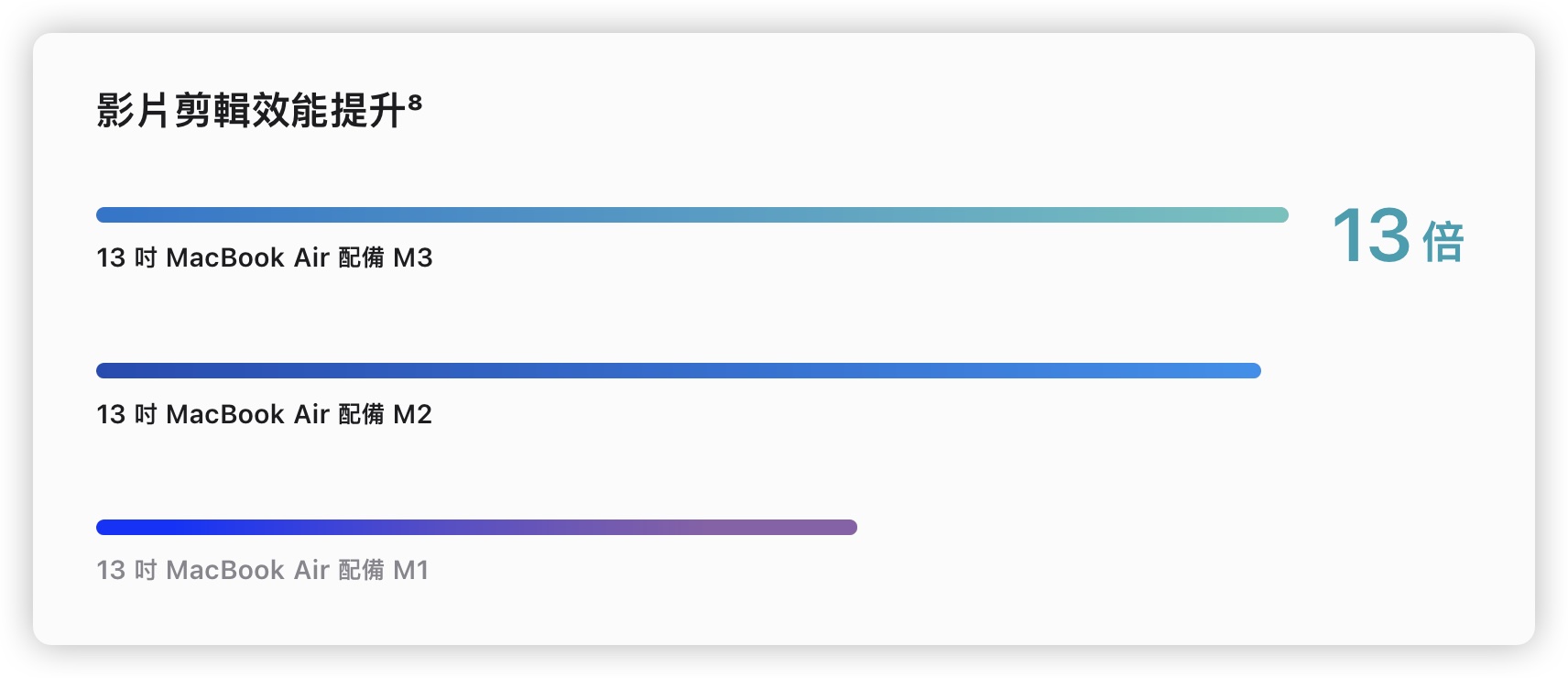Select the M3 performance bar
The height and width of the screenshot is (678, 1568).
coord(692,214)
